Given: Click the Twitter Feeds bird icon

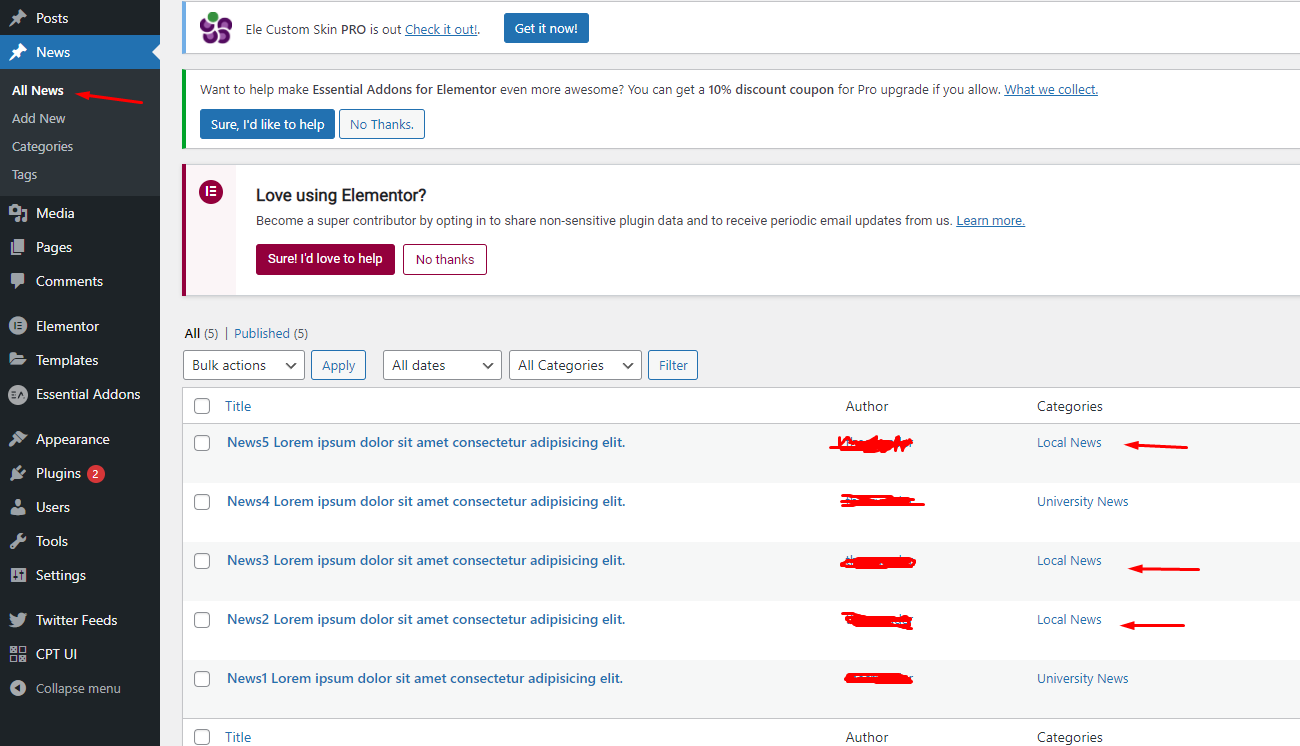Looking at the screenshot, I should tap(18, 620).
